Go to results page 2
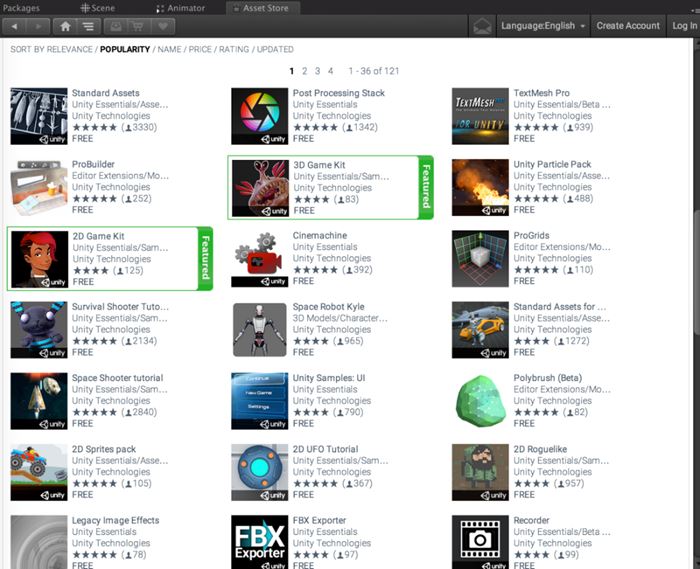The width and height of the screenshot is (700, 569). [x=304, y=71]
